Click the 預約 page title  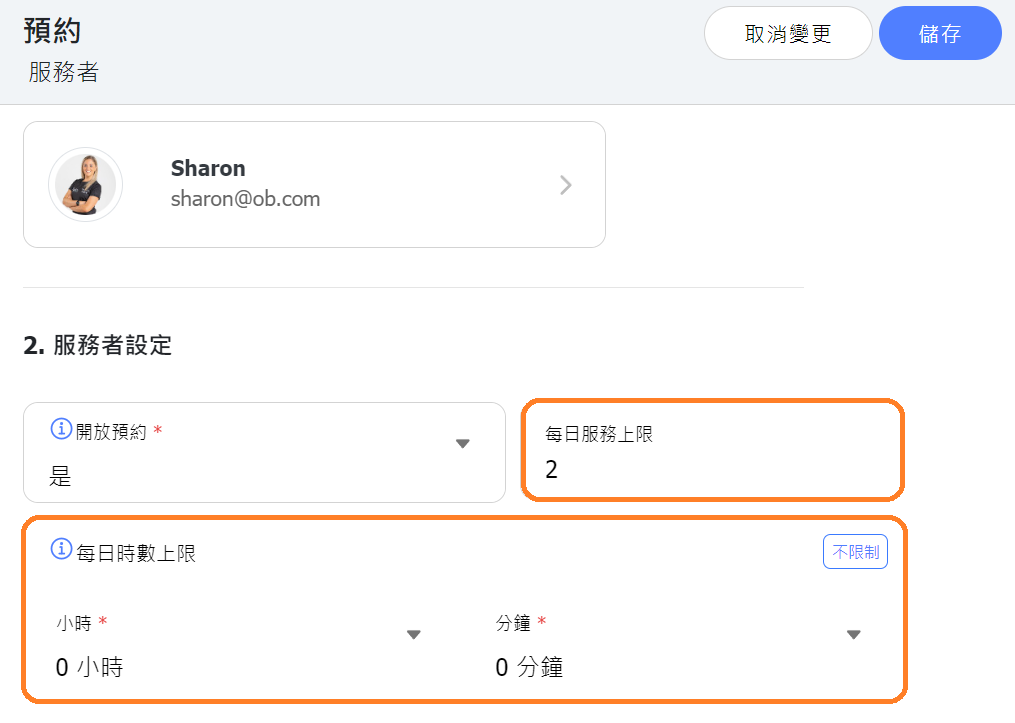point(52,30)
